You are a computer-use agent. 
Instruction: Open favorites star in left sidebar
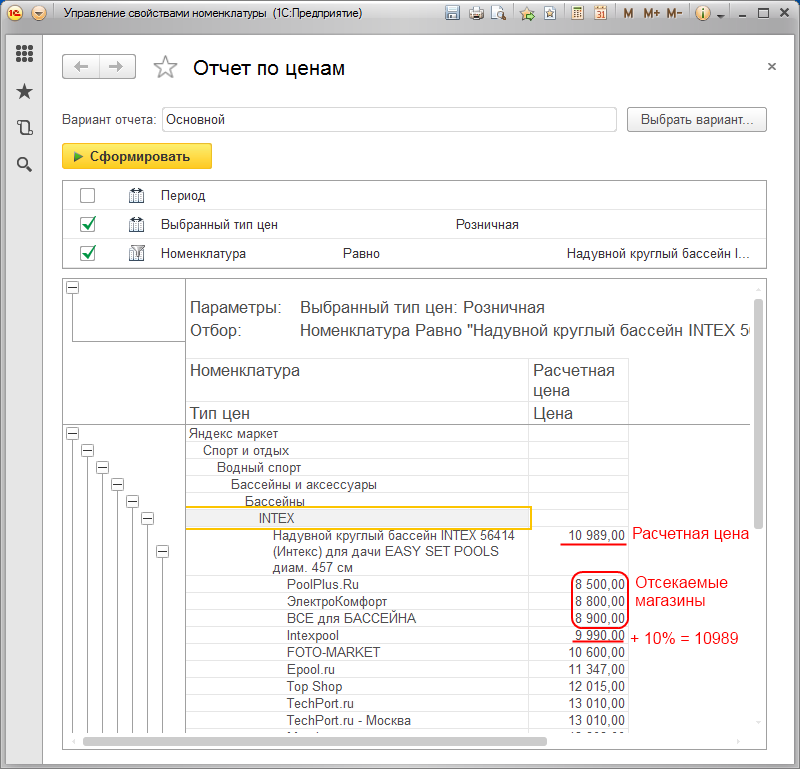tap(24, 91)
